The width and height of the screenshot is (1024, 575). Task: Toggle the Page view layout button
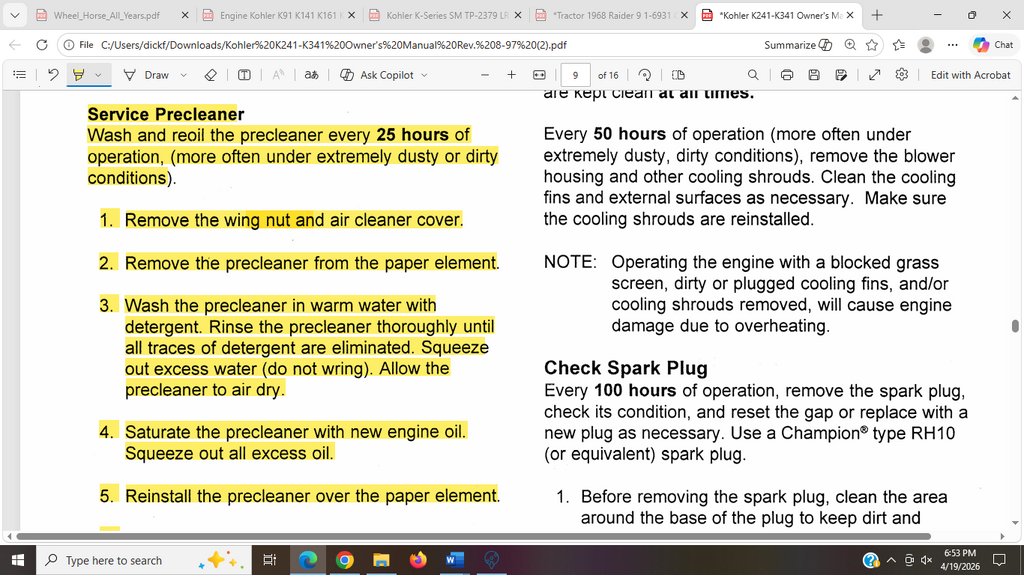point(678,75)
